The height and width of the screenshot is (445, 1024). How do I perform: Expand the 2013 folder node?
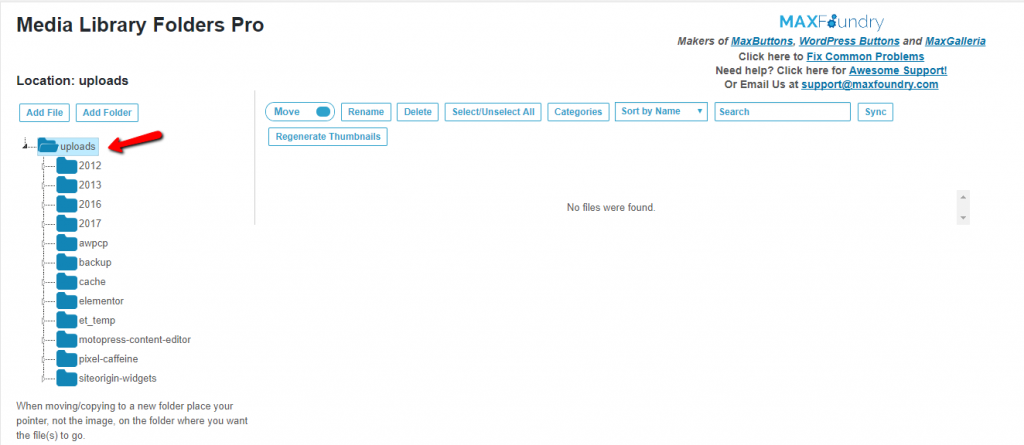[x=44, y=186]
